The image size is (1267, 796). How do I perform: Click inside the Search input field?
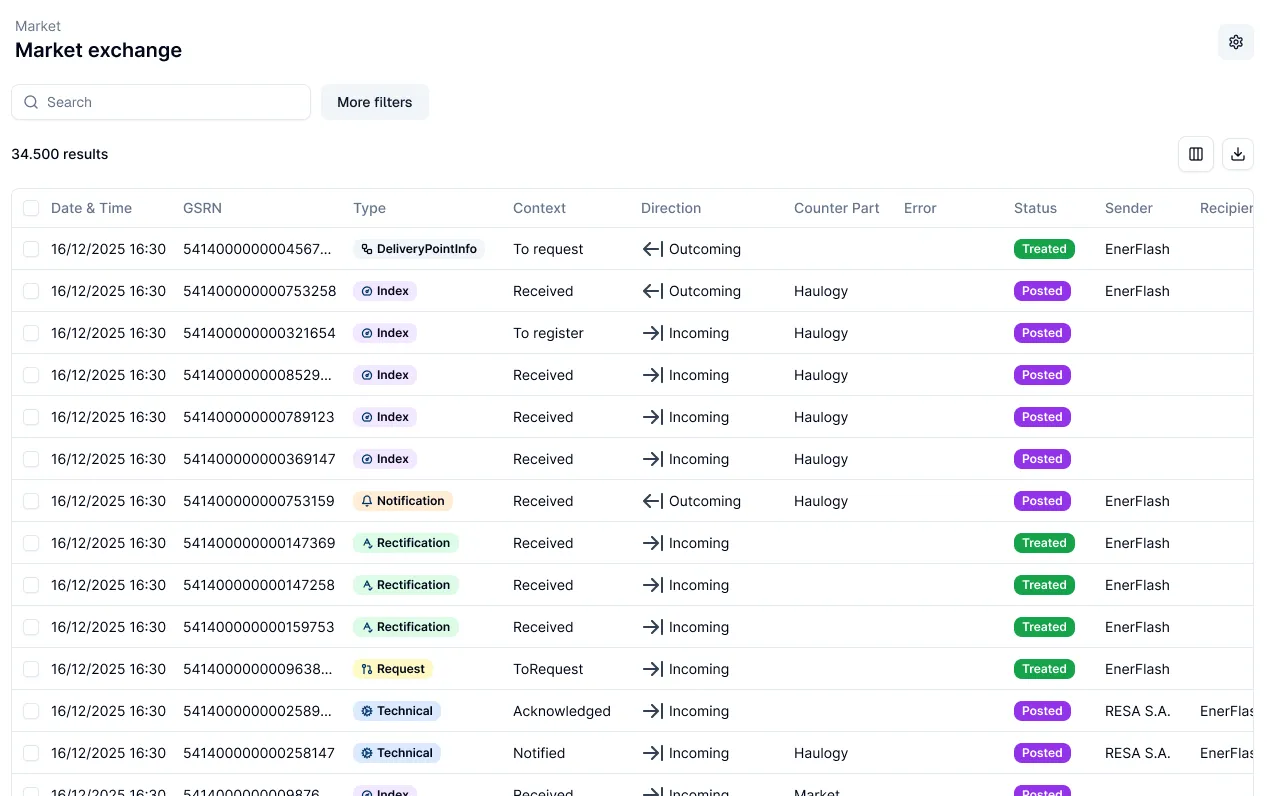(x=160, y=102)
